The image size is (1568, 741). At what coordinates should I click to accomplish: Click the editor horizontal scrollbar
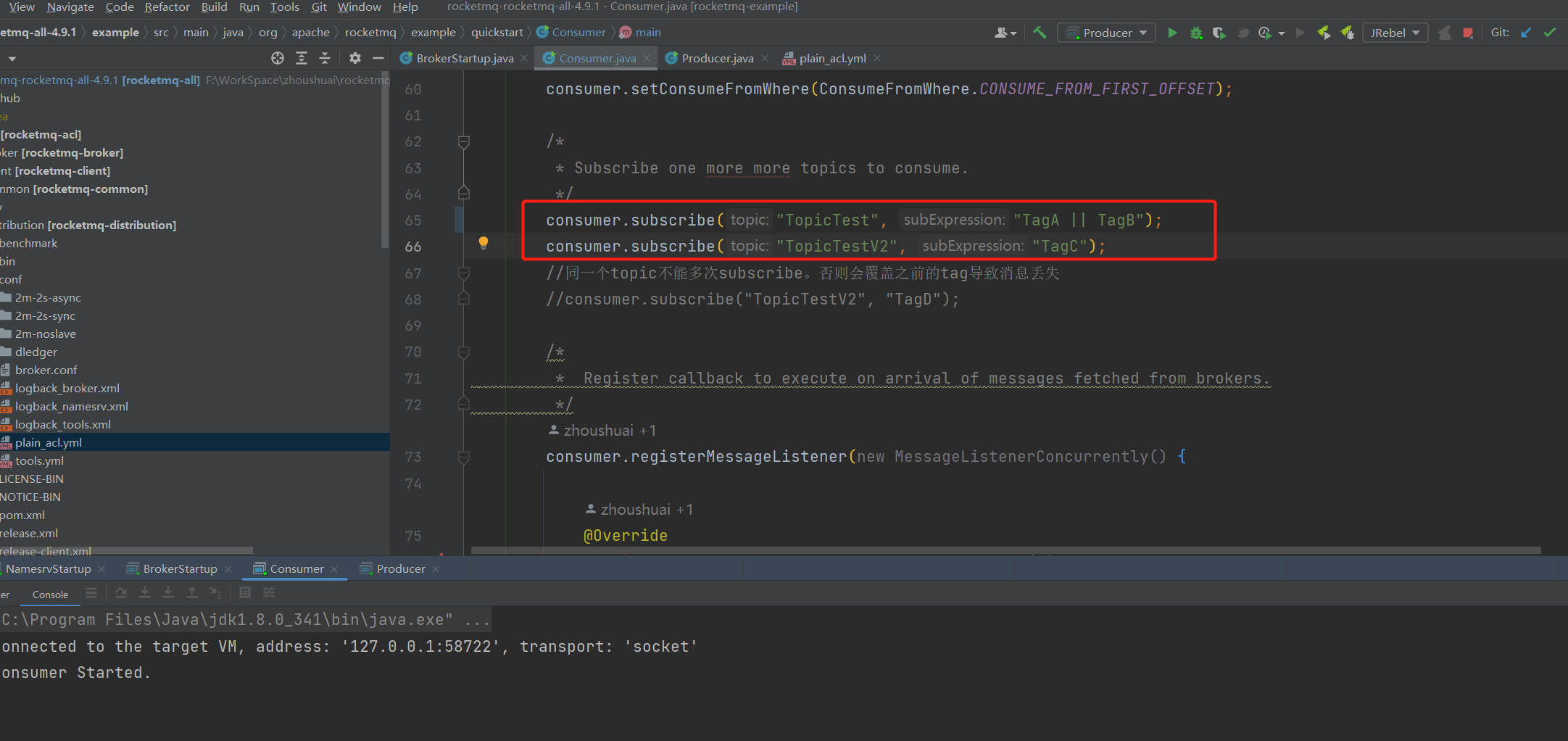pyautogui.click(x=1005, y=550)
